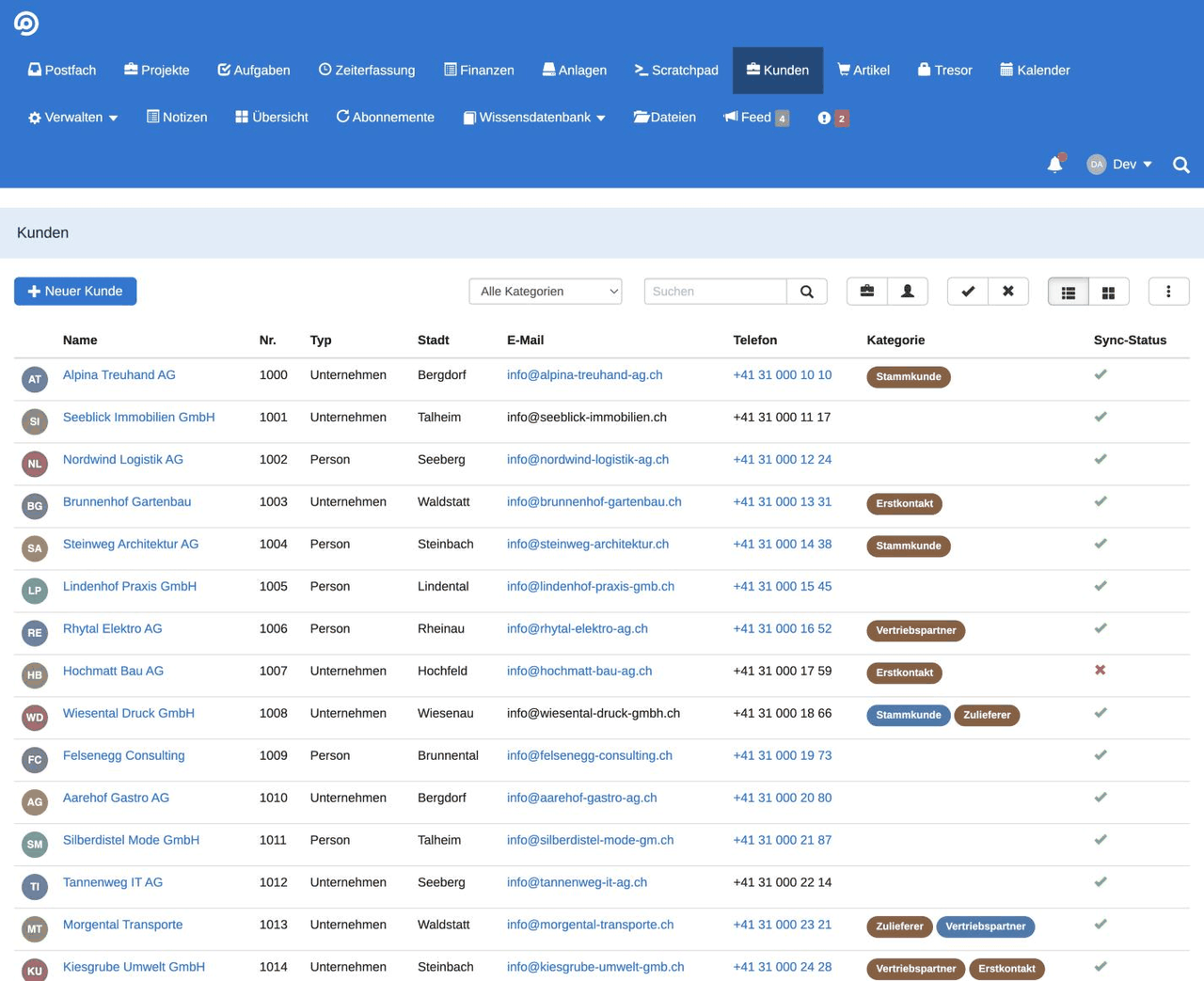The height and width of the screenshot is (981, 1204).
Task: Open the Kalender
Action: 1035,71
